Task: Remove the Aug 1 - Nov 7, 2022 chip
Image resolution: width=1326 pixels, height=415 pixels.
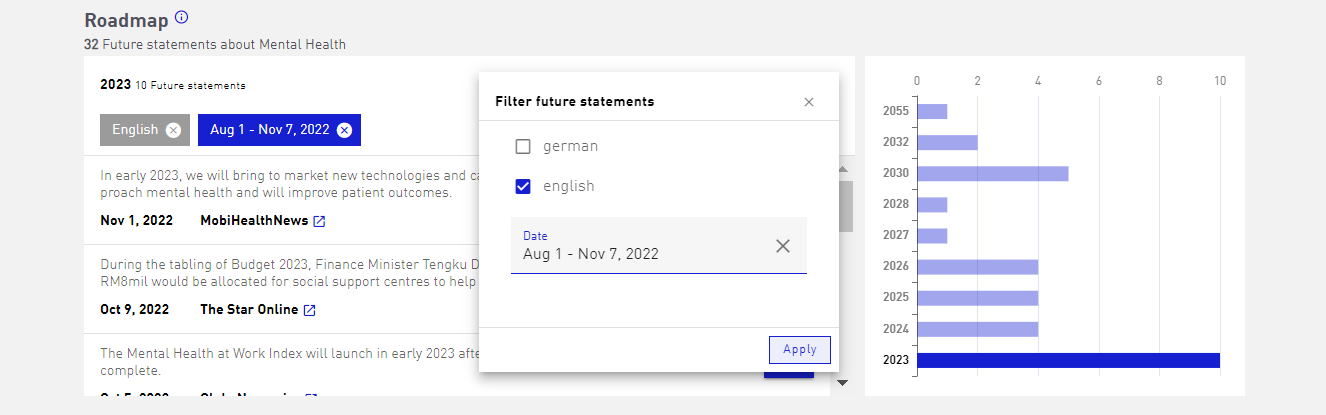Action: click(344, 130)
